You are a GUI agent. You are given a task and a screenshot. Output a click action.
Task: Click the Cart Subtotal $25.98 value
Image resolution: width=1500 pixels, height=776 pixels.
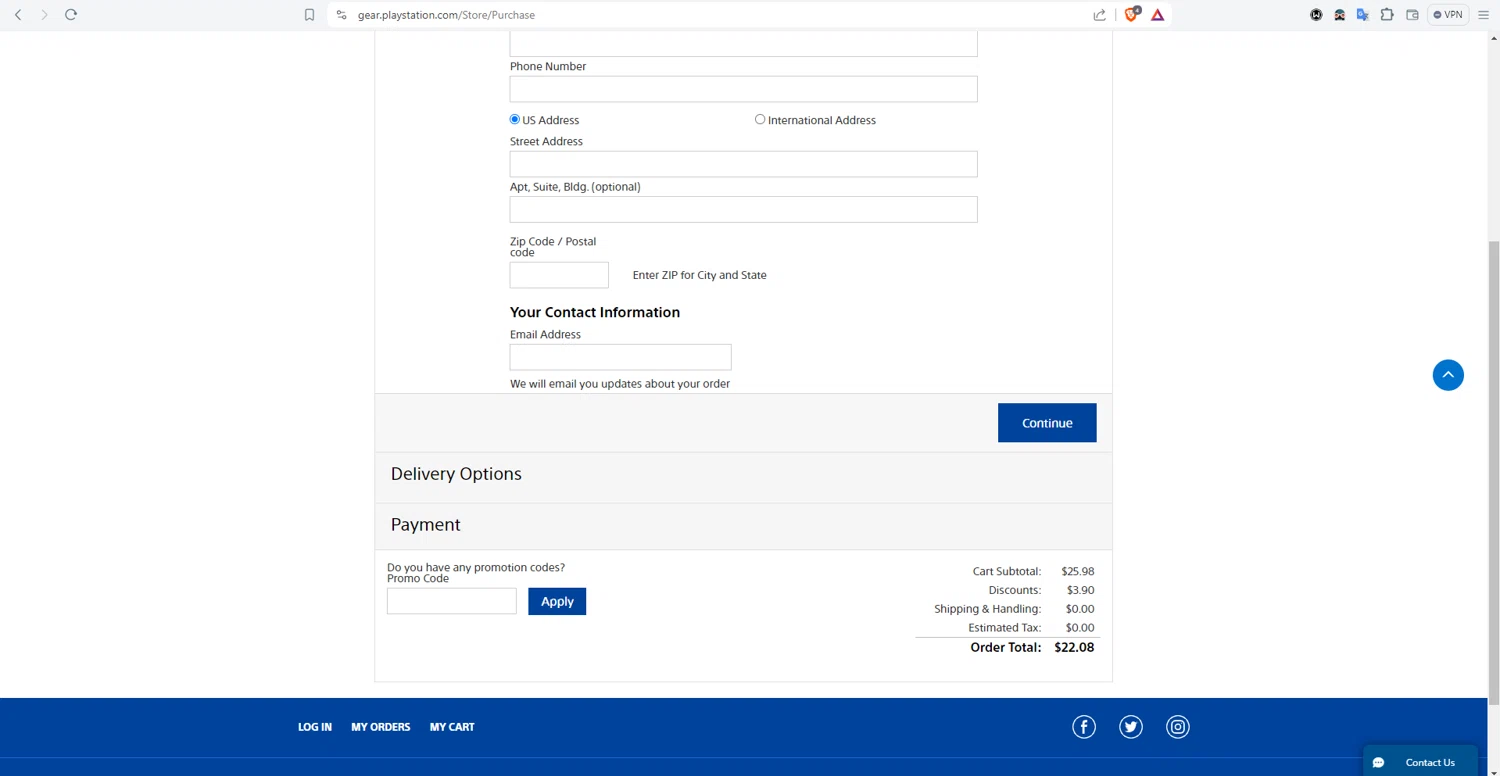(x=1078, y=571)
